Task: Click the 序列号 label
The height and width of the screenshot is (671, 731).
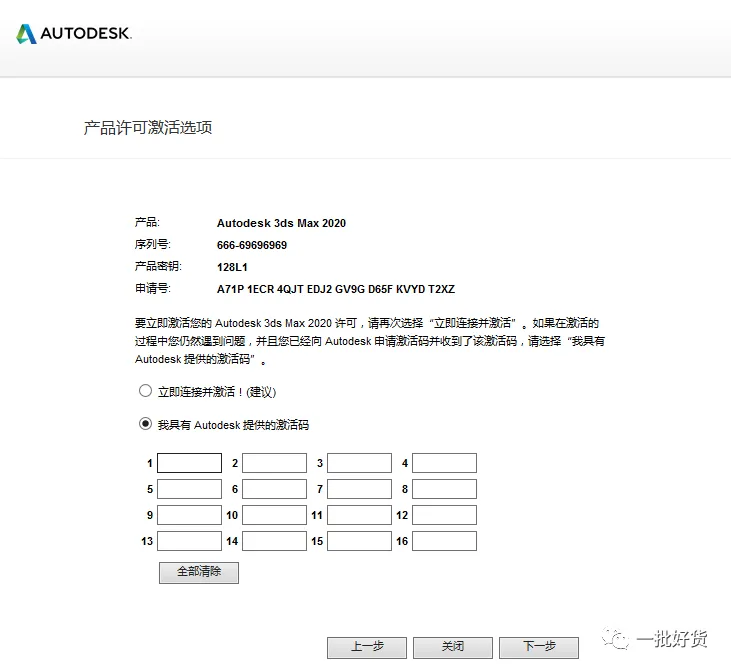Action: 152,244
